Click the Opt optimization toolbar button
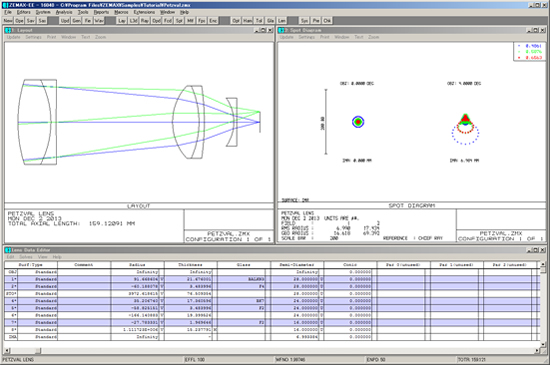This screenshot has height=365, width=550. pos(236,21)
